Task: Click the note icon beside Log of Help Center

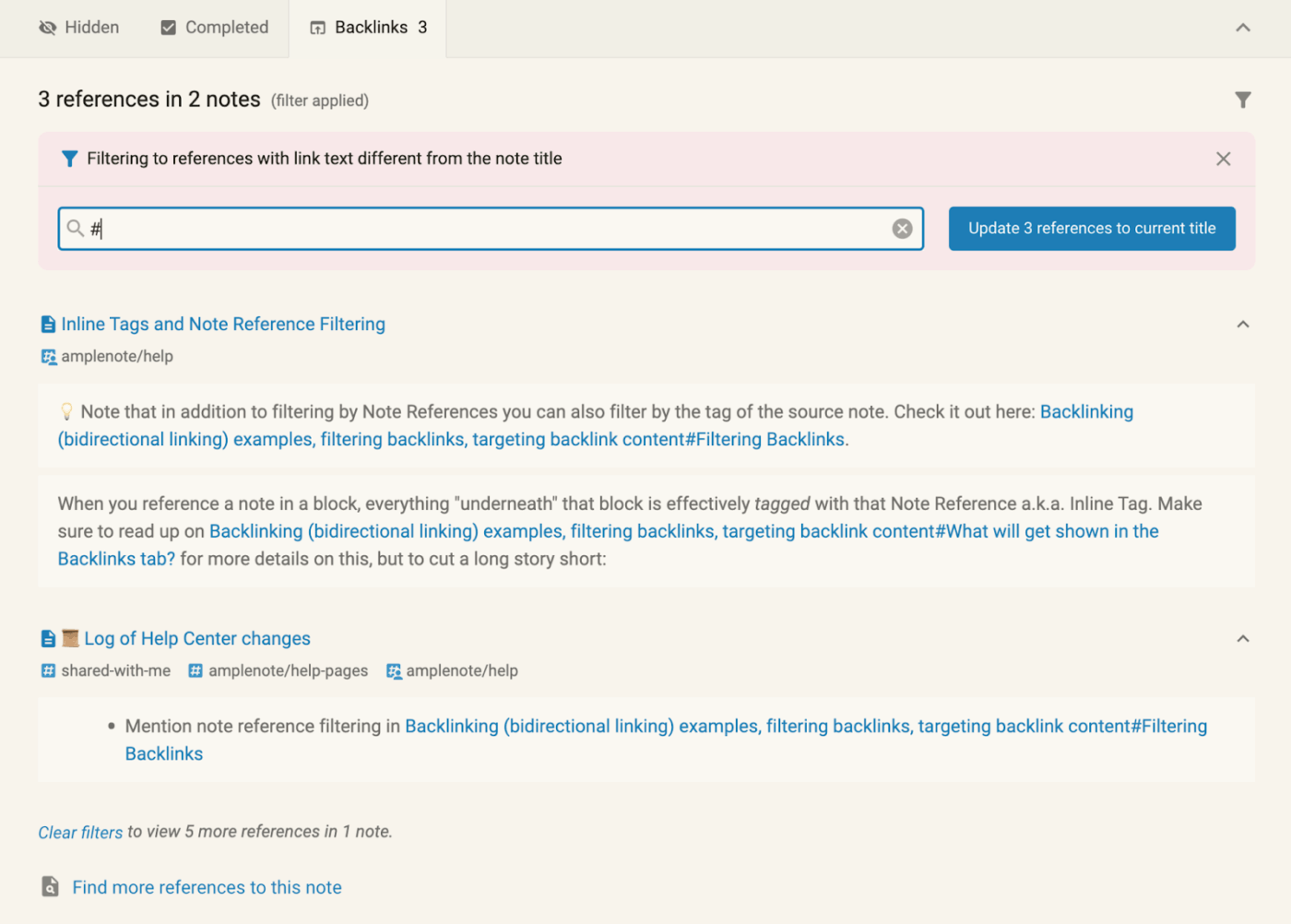Action: [x=48, y=639]
